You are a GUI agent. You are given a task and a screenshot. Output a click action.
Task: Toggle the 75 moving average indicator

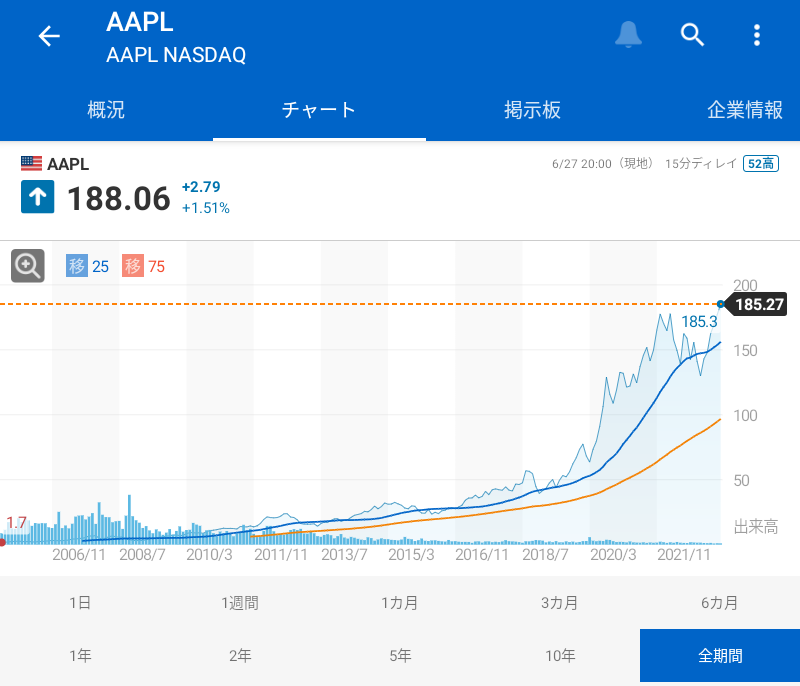(143, 266)
